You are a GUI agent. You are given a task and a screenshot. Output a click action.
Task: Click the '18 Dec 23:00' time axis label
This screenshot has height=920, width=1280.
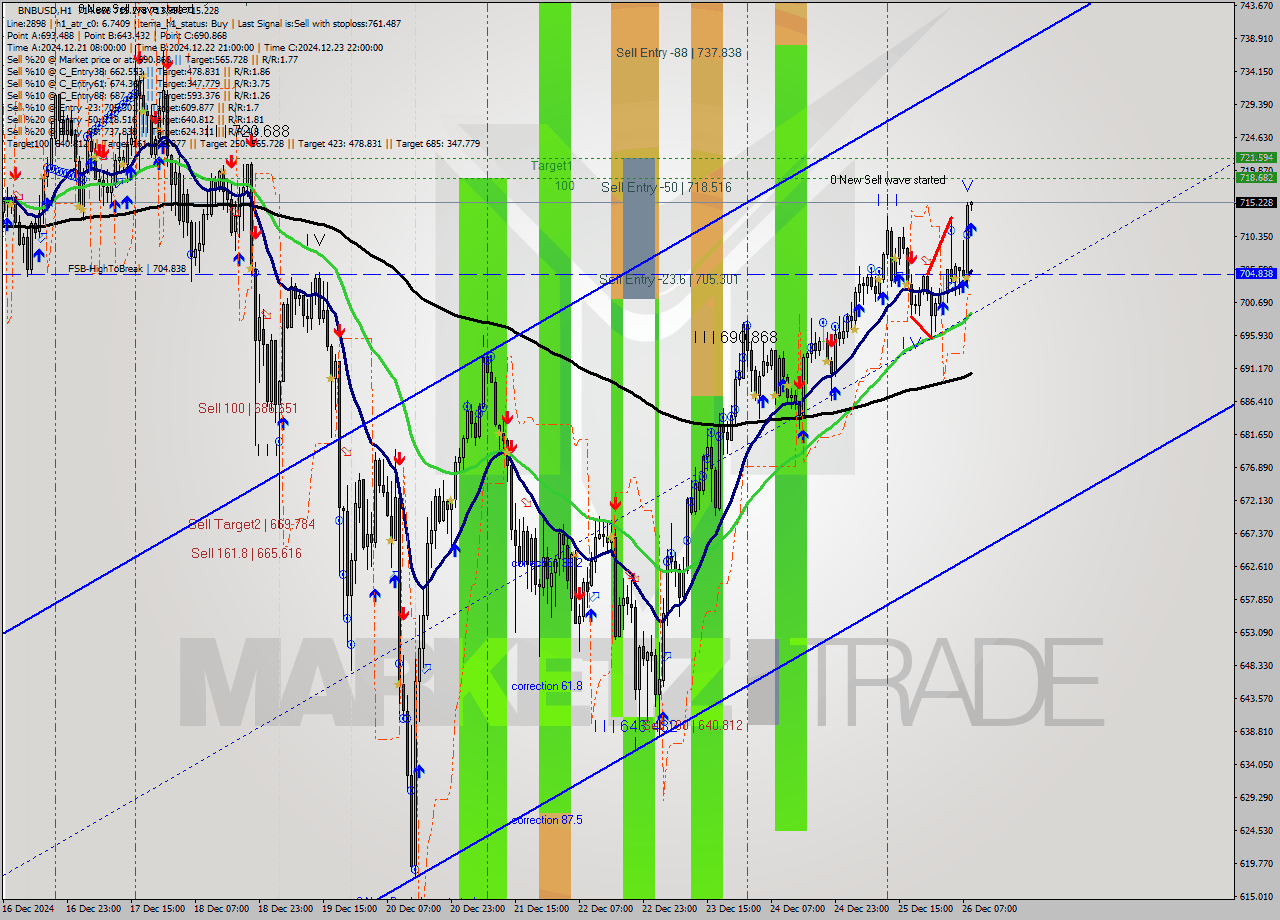pyautogui.click(x=284, y=909)
